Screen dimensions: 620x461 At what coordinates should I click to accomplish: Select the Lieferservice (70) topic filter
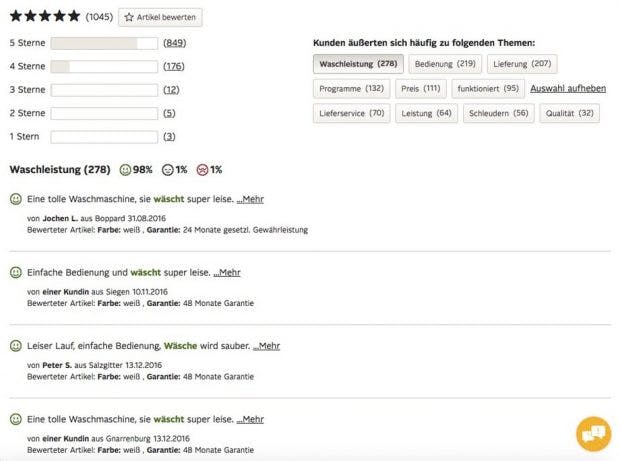click(x=352, y=113)
